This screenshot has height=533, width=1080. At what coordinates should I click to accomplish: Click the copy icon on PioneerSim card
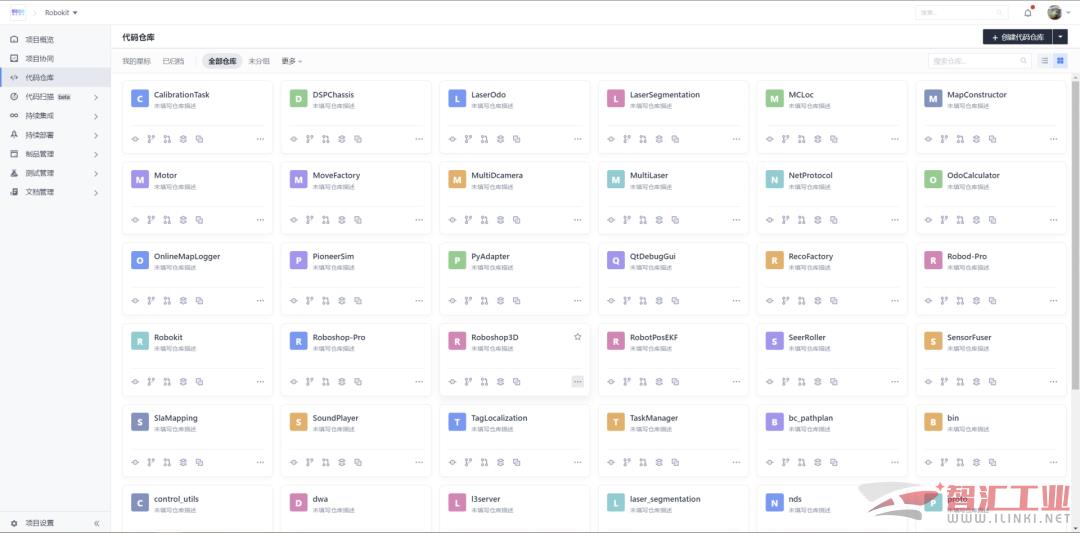pyautogui.click(x=357, y=301)
